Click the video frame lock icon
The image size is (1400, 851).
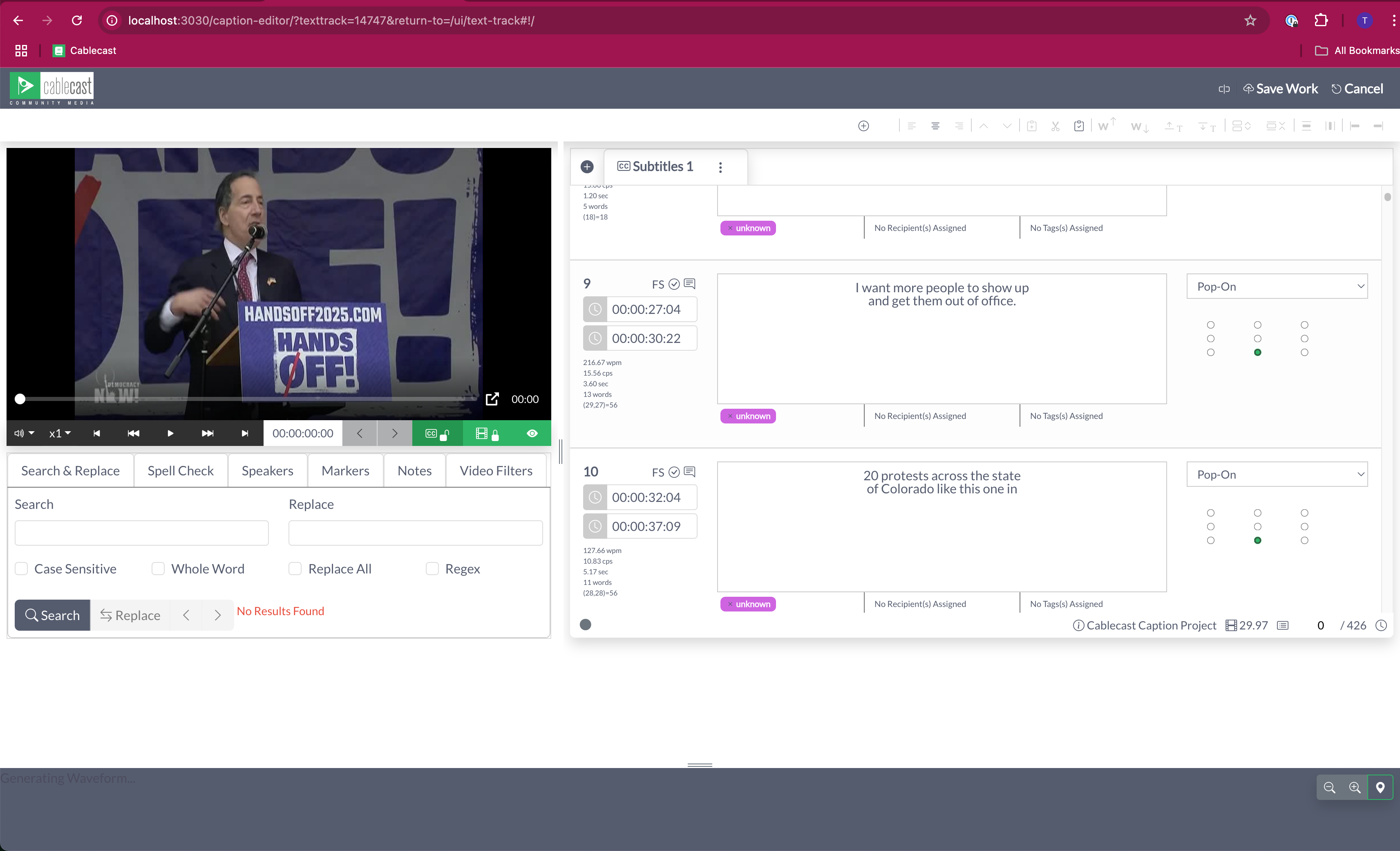[x=487, y=434]
